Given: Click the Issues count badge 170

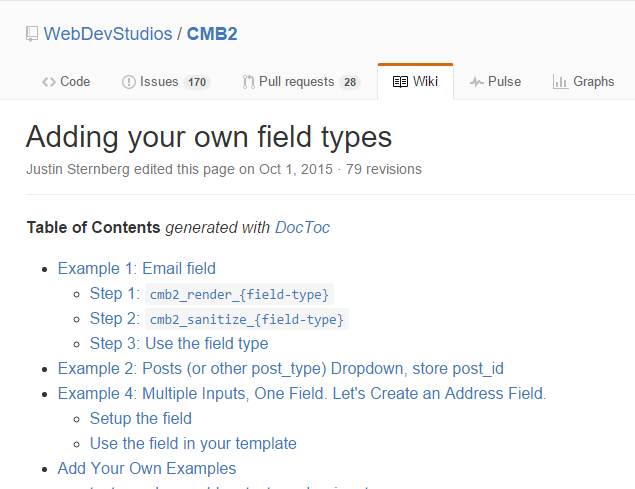Looking at the screenshot, I should [197, 82].
